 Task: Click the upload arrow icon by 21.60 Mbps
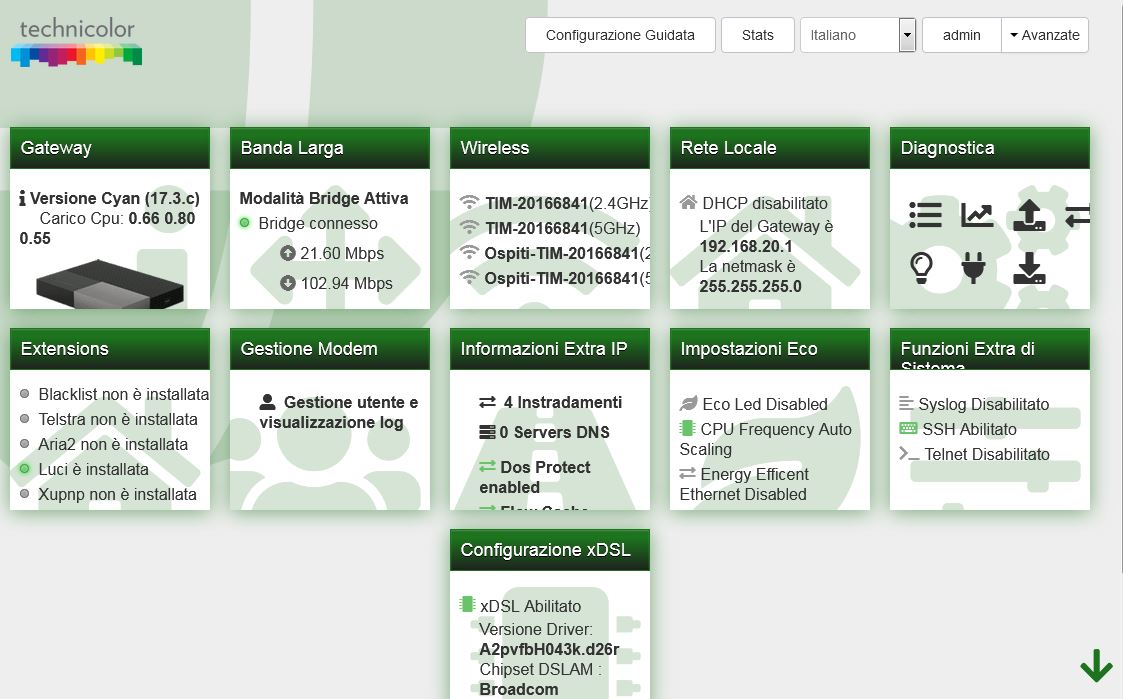(287, 253)
